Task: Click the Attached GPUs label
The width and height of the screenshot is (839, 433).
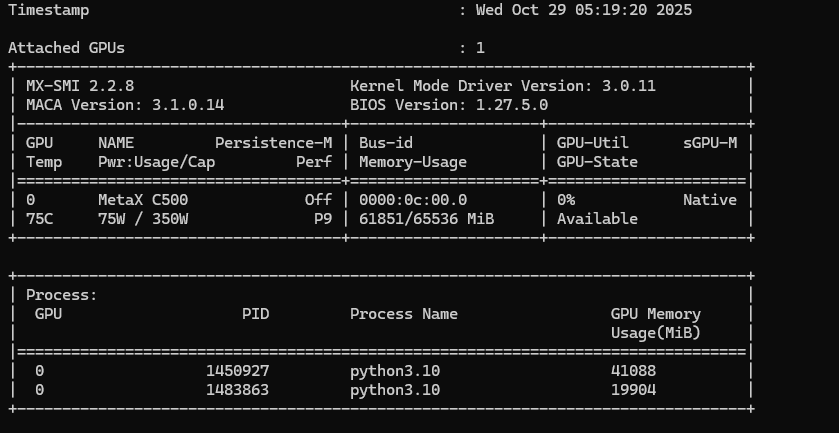Action: pos(66,48)
